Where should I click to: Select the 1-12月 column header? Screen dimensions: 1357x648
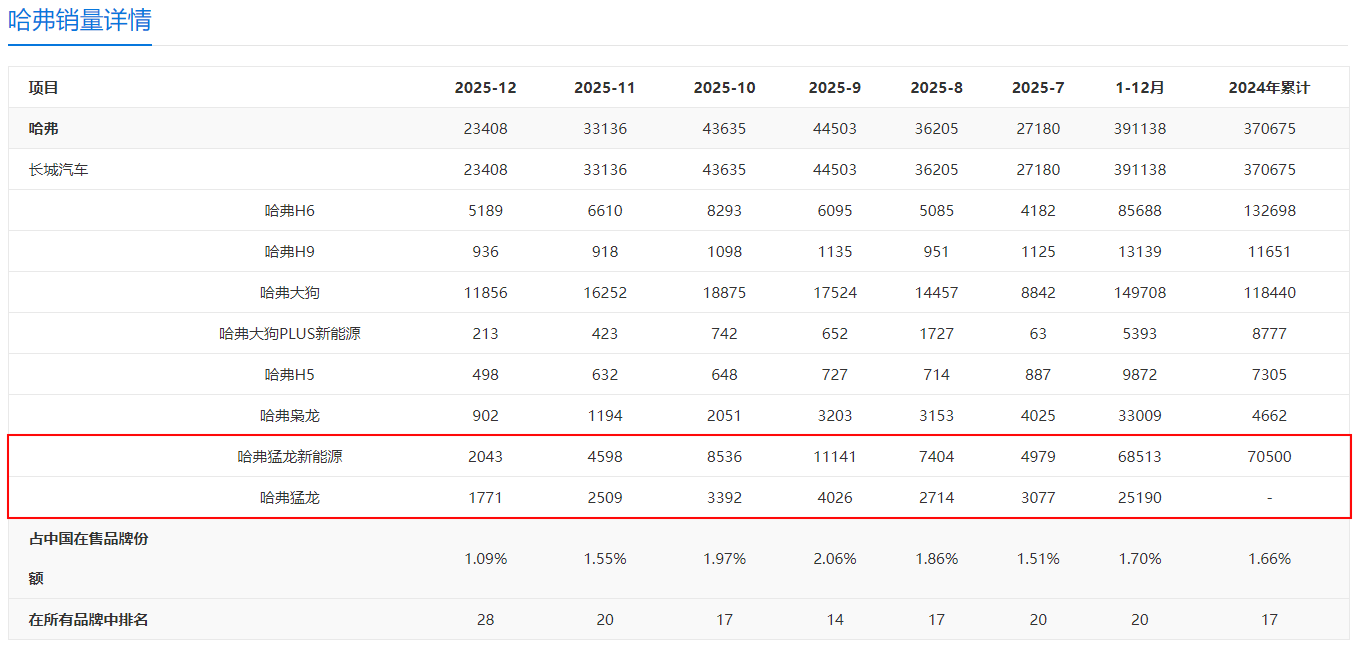click(x=1140, y=88)
